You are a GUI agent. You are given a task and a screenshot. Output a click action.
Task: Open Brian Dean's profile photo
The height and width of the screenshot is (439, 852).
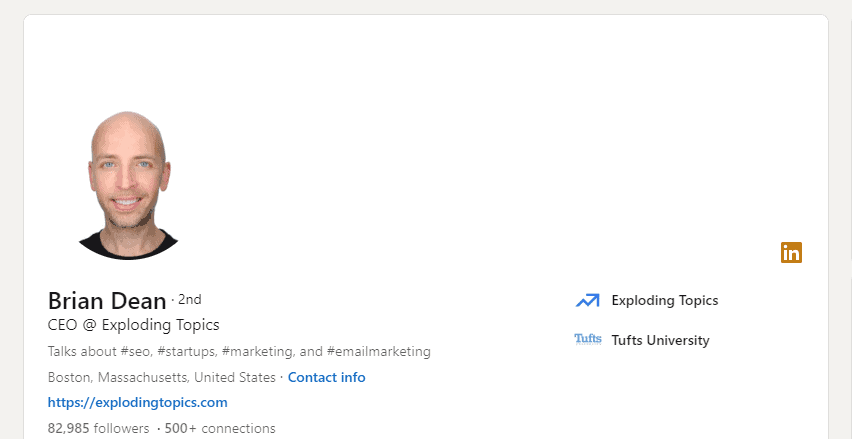point(127,186)
